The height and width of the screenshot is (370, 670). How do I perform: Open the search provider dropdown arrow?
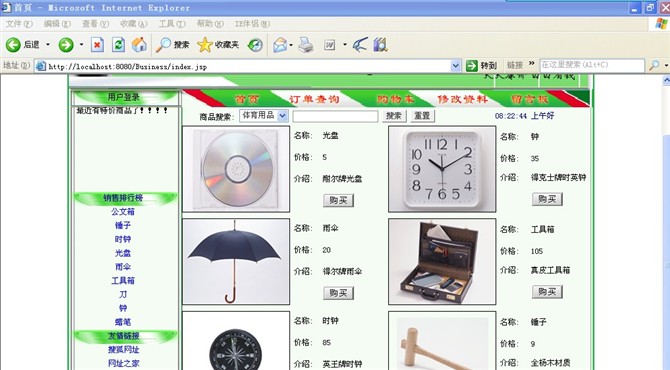(x=666, y=65)
